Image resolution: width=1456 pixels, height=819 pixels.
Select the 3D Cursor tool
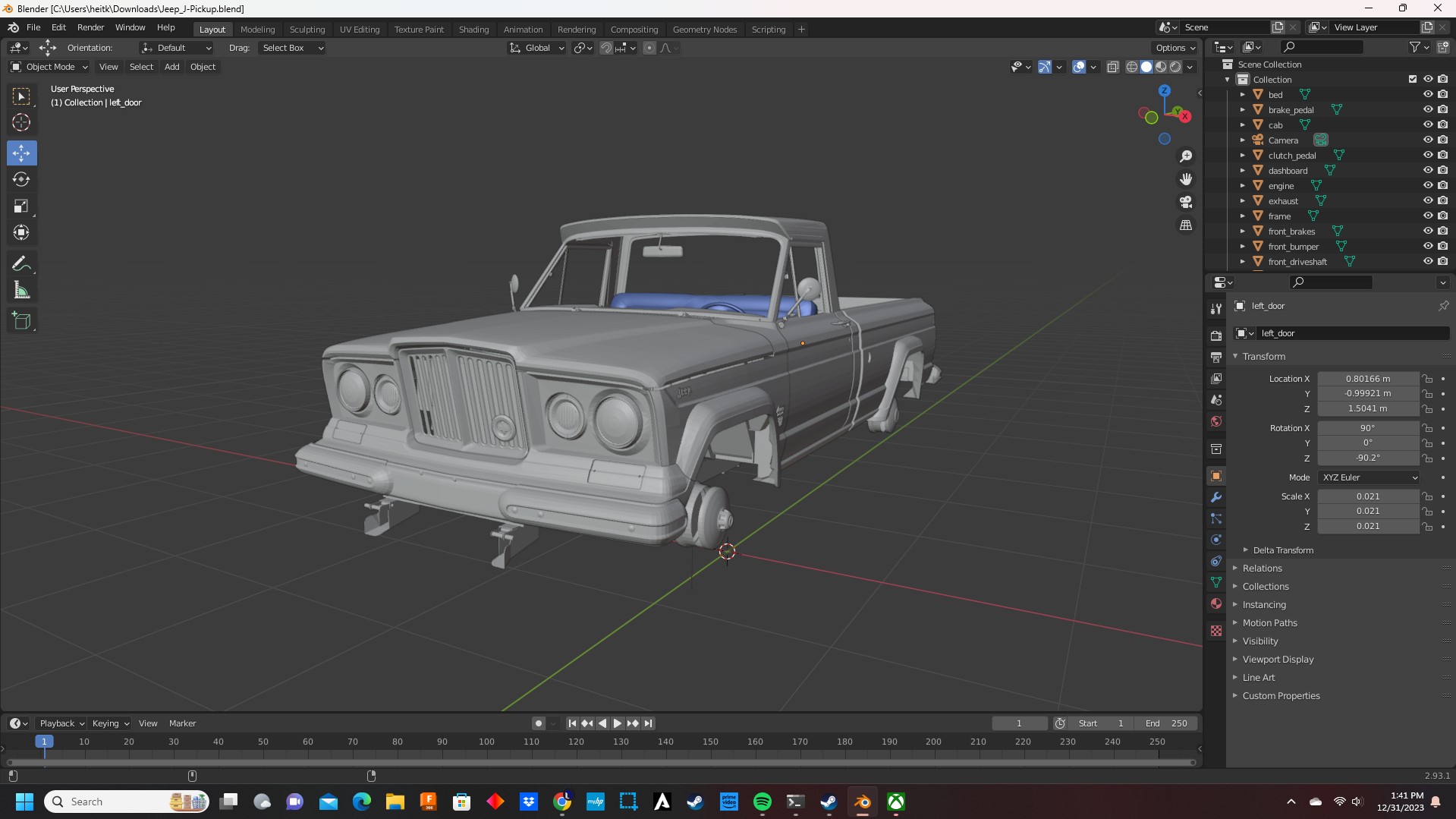21,123
